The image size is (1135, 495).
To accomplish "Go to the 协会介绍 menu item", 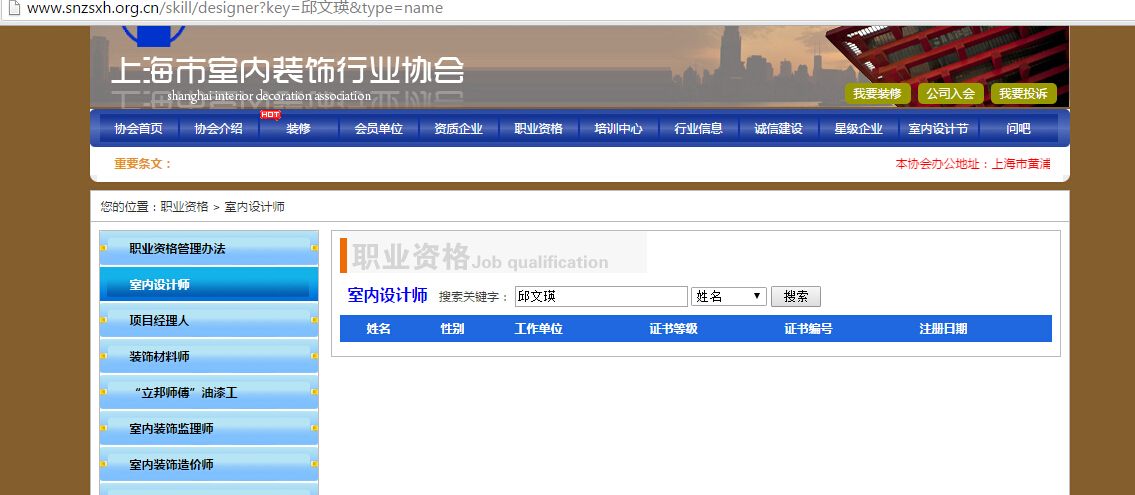I will pos(218,129).
